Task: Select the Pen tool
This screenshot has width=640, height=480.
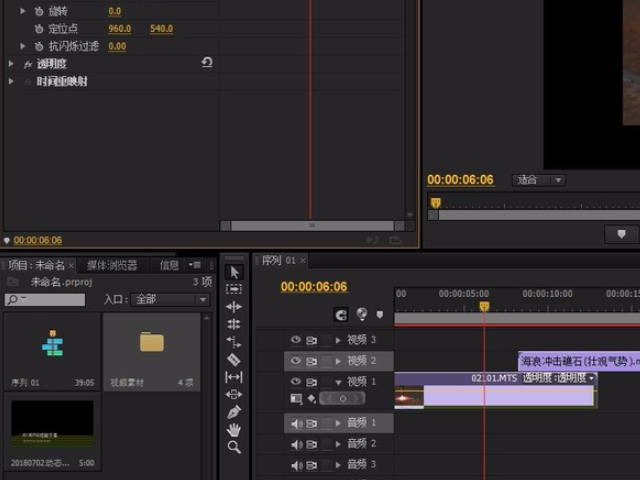Action: tap(234, 412)
